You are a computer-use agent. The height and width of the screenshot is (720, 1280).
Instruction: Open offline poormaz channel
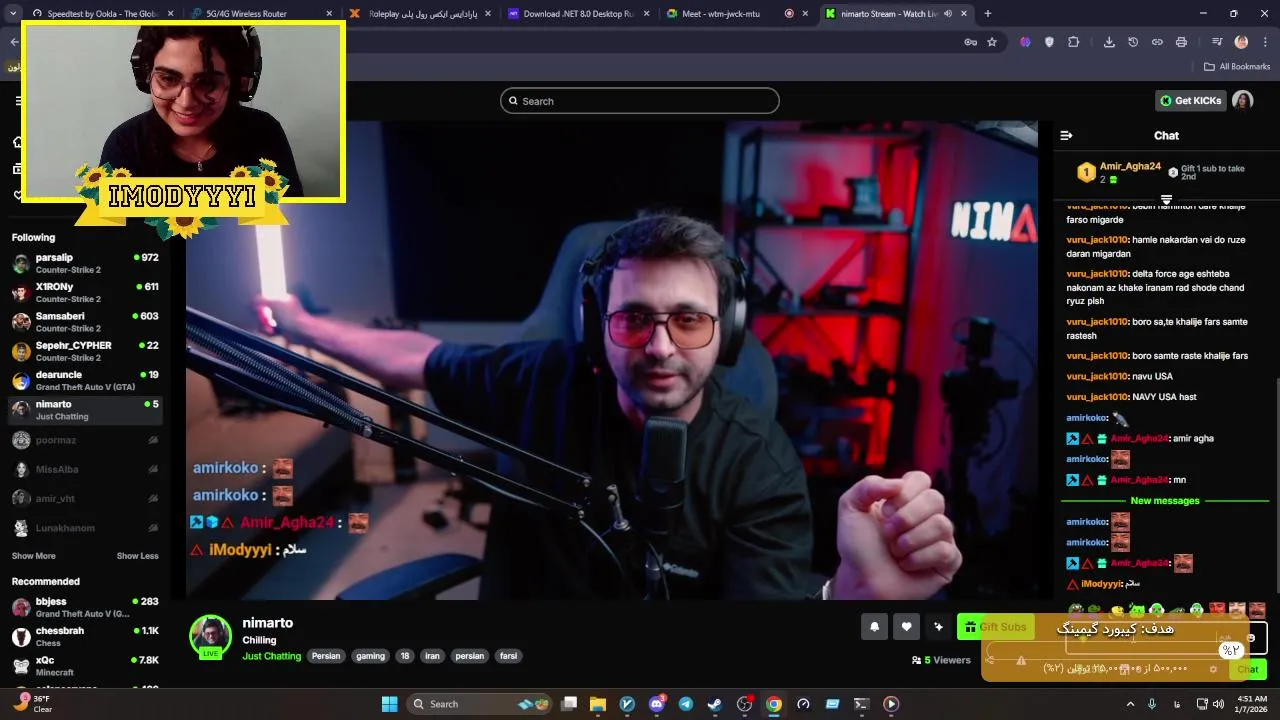click(x=85, y=440)
